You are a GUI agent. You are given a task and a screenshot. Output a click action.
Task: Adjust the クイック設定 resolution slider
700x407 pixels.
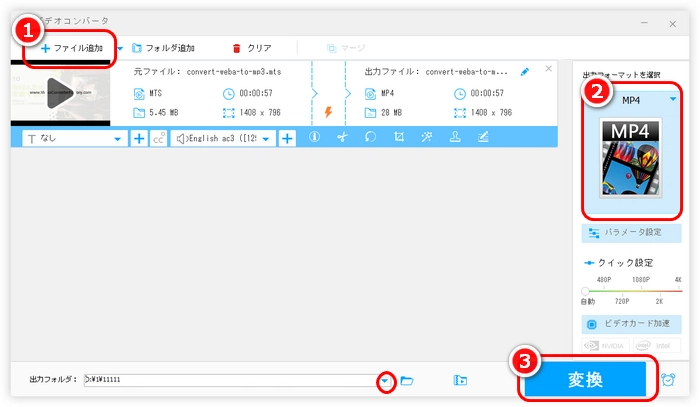586,291
